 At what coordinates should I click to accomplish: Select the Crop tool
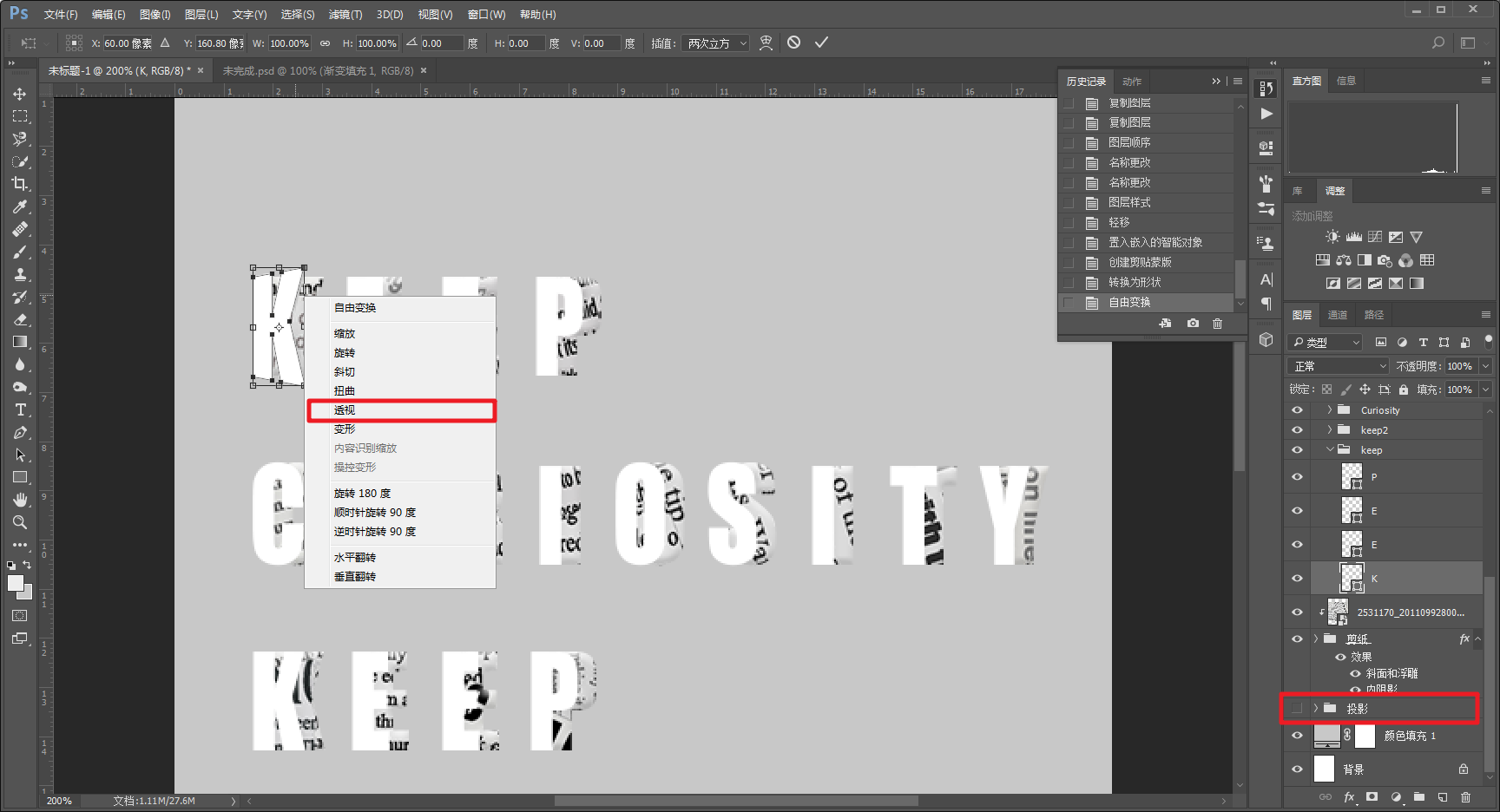(19, 184)
